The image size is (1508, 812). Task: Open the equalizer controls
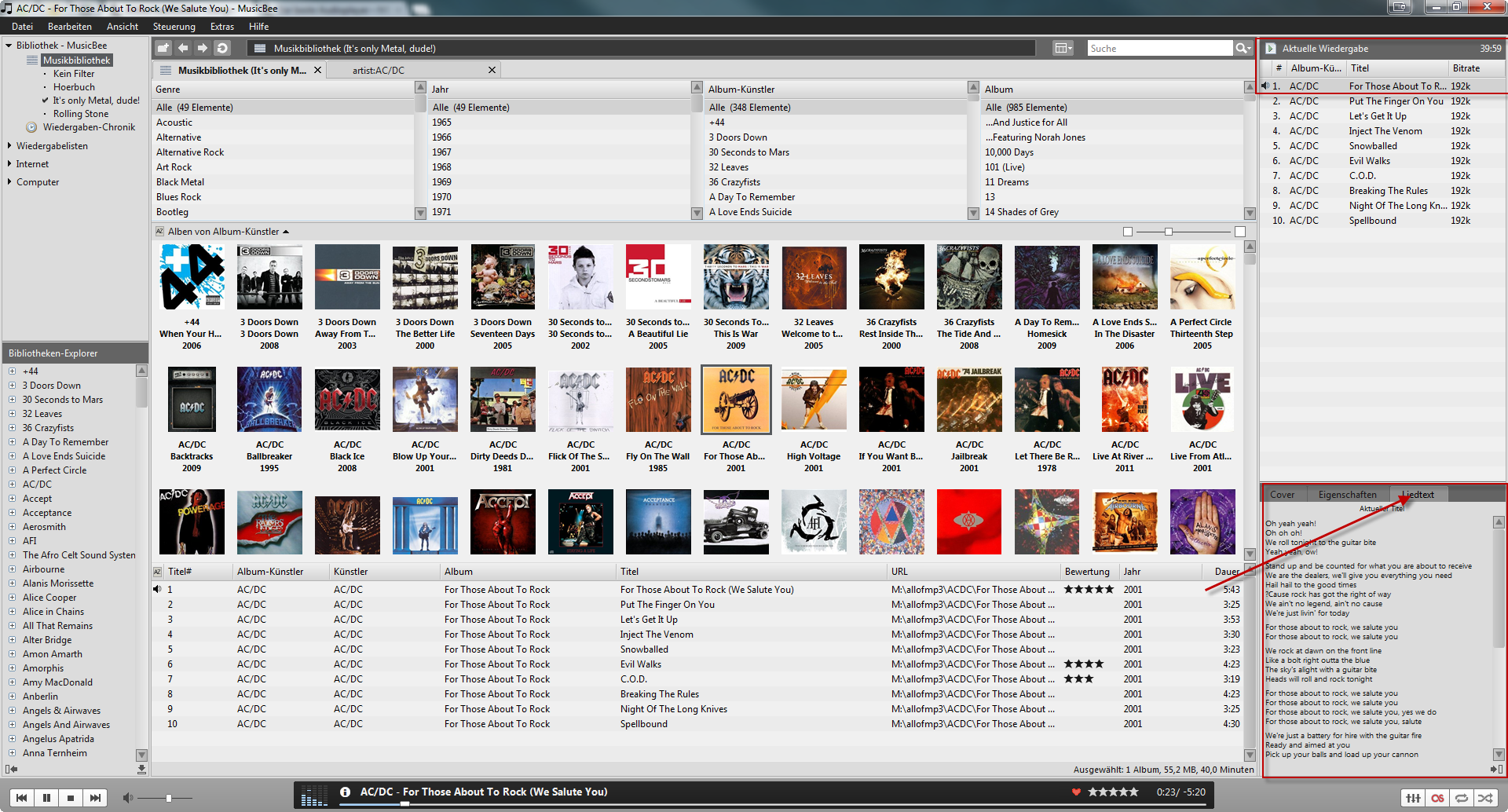(x=1413, y=798)
